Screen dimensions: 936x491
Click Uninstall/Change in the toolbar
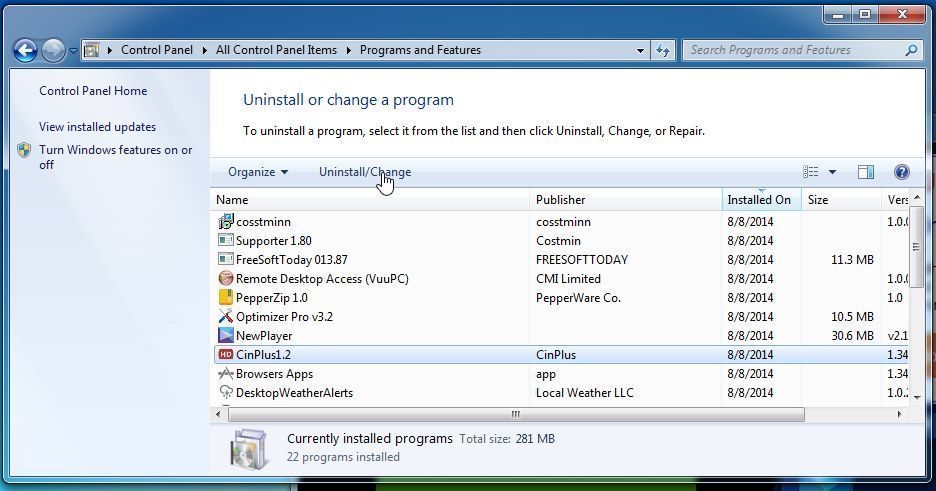[x=365, y=172]
